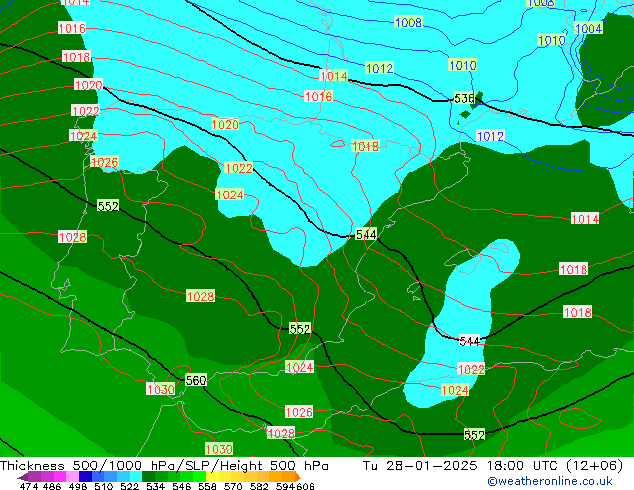Select the 582 value on the legend scale
634x490 pixels.
(x=259, y=486)
